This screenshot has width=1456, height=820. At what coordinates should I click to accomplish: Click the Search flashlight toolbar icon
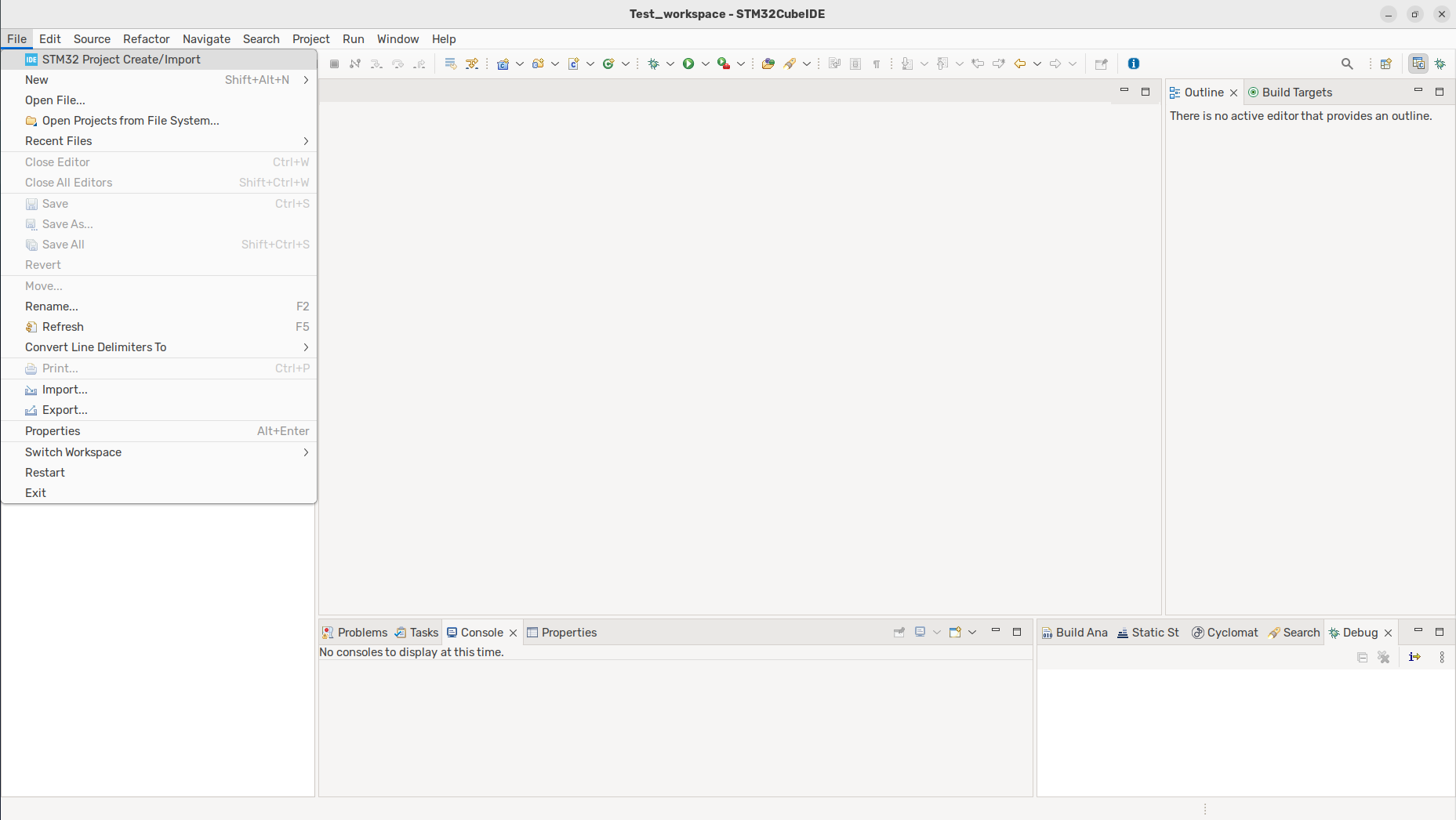pos(790,64)
